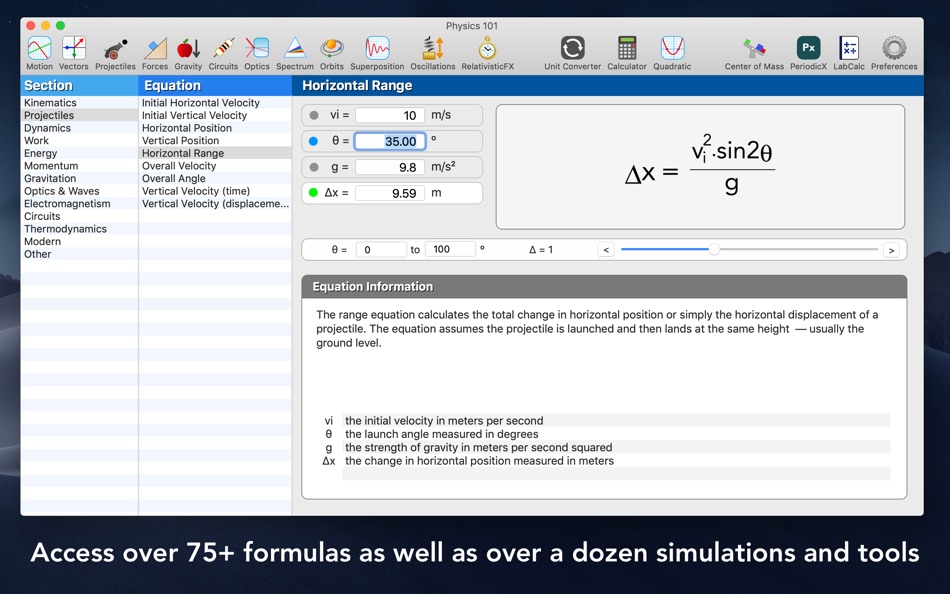Choose Vertical Velocity (time) equation
Screen dimensions: 950x594
point(215,191)
